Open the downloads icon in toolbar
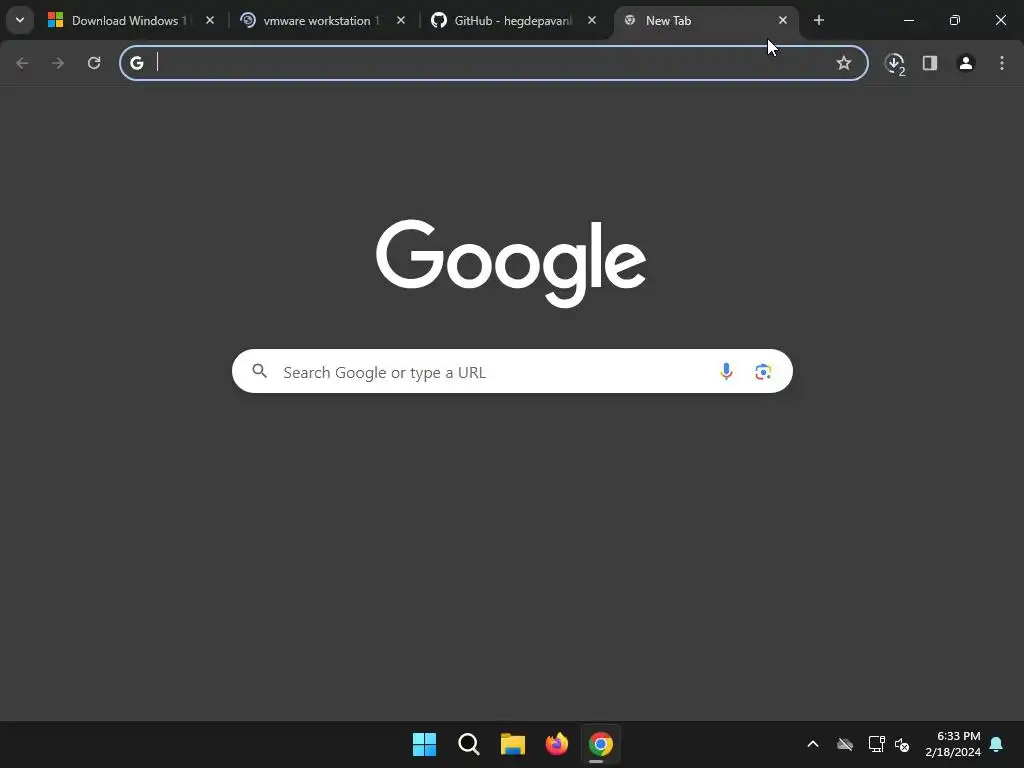The width and height of the screenshot is (1024, 768). [x=894, y=63]
